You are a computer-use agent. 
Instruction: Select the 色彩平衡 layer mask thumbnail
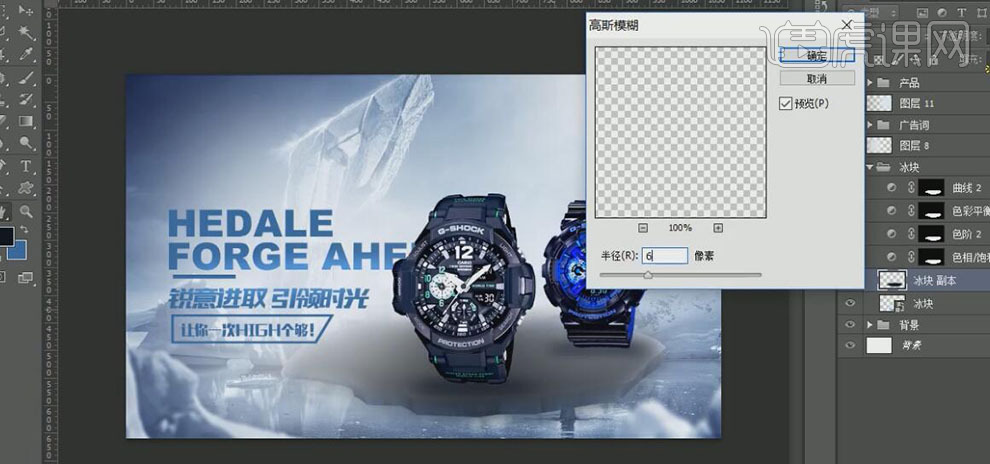point(931,210)
